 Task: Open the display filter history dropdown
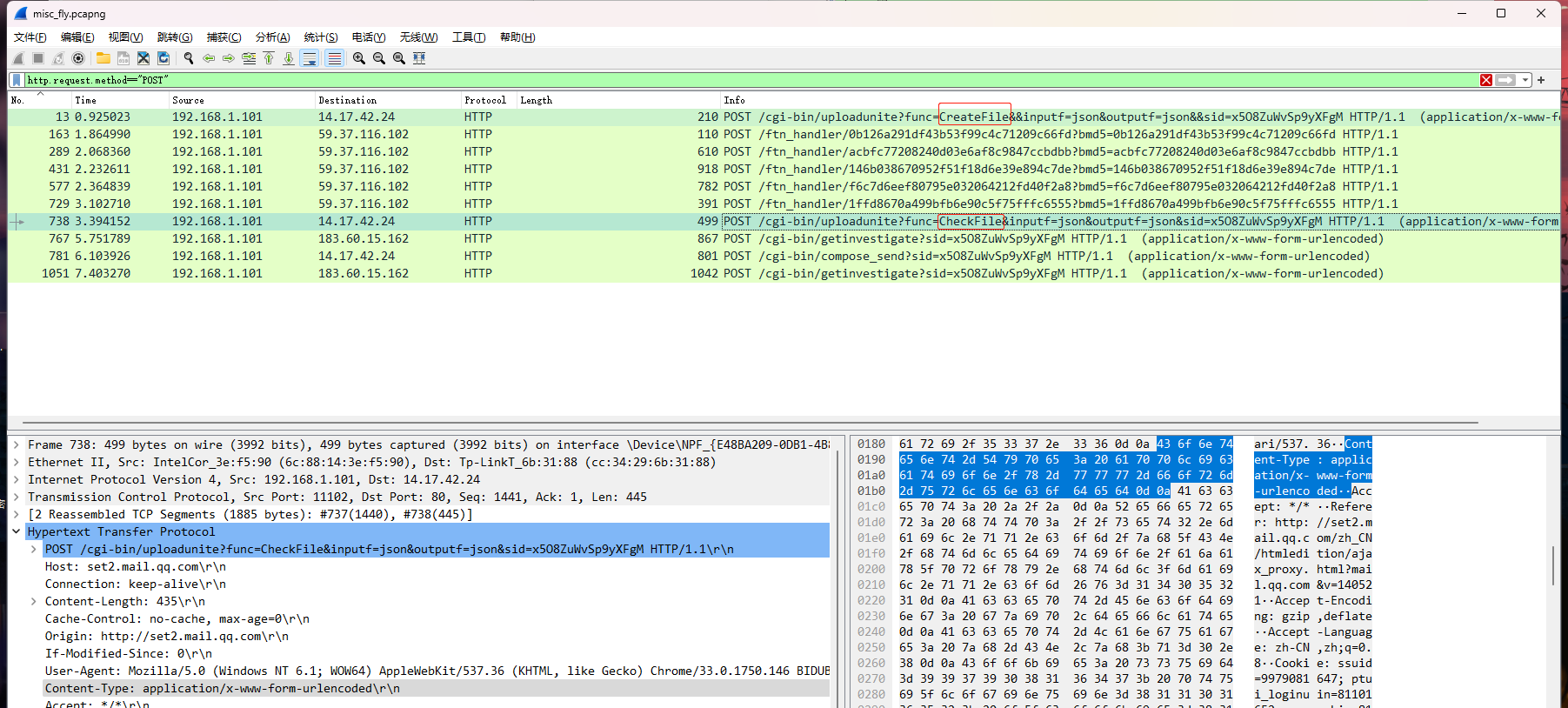tap(1525, 80)
